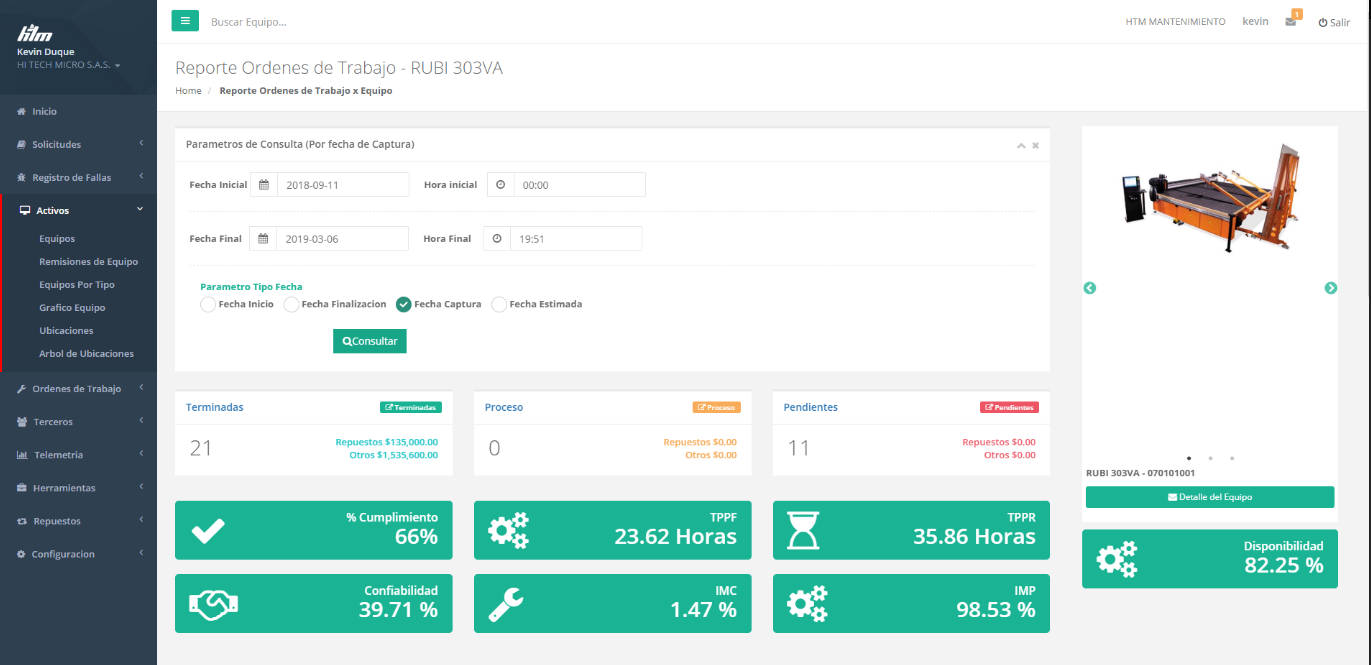The width and height of the screenshot is (1371, 665).
Task: Click the wrench icon on IMC card
Action: [505, 604]
